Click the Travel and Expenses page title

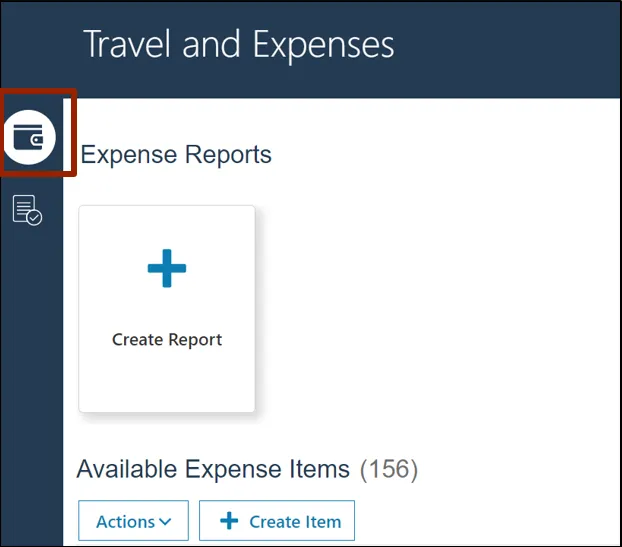(238, 45)
